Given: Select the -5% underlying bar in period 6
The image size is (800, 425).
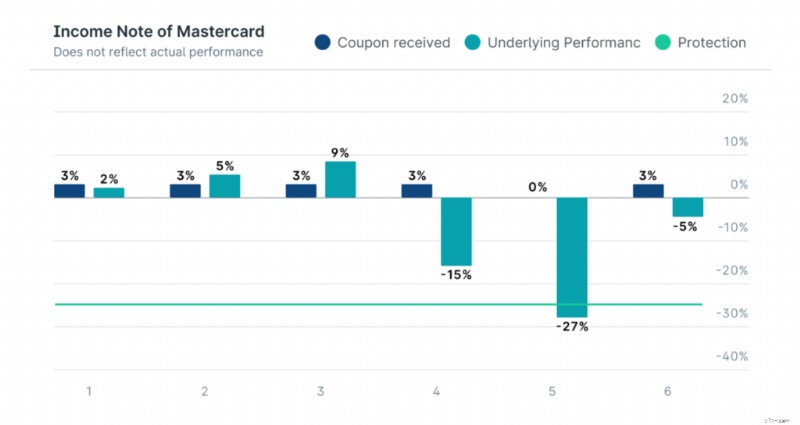Looking at the screenshot, I should click(688, 207).
